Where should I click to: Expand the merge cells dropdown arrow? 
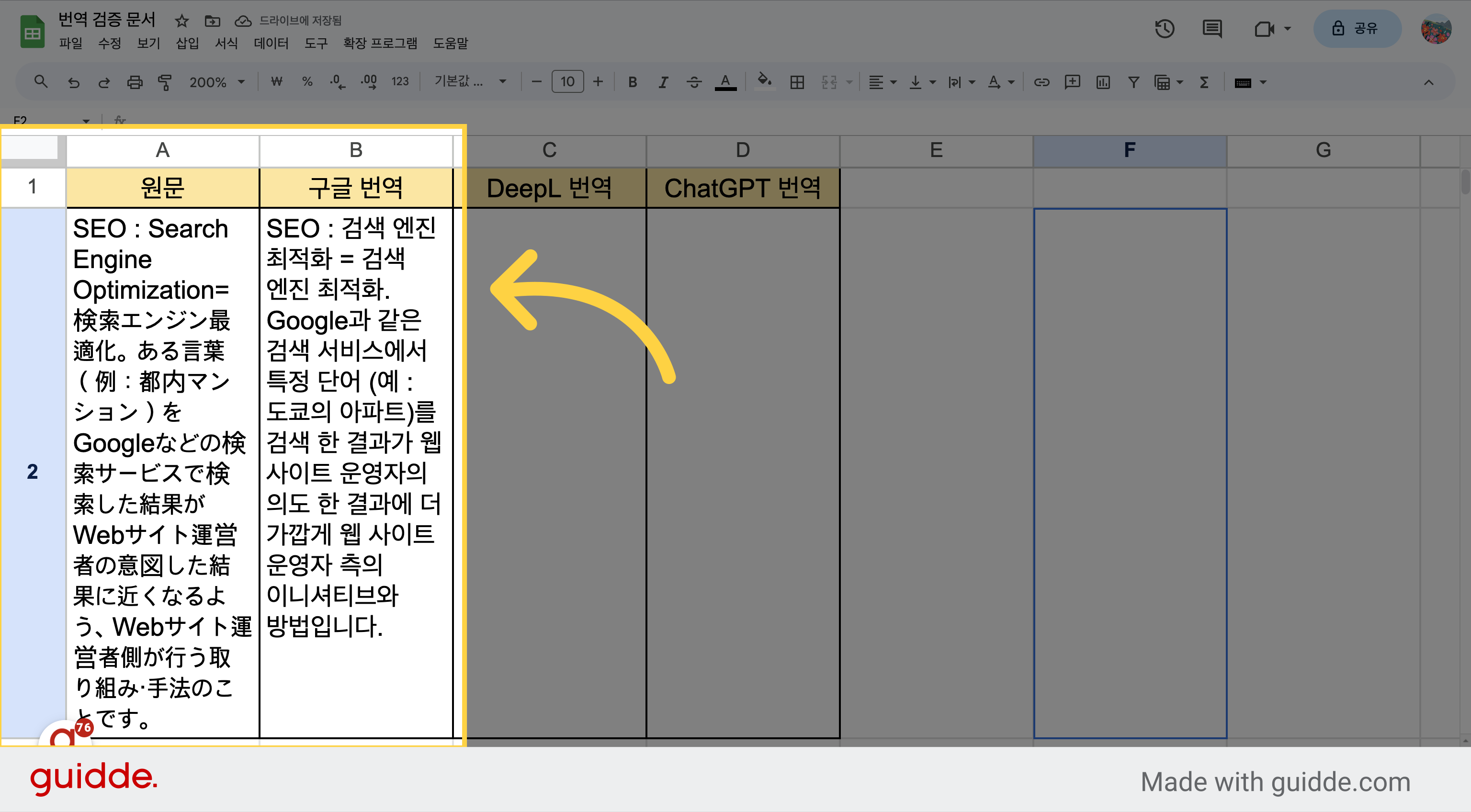coord(849,82)
